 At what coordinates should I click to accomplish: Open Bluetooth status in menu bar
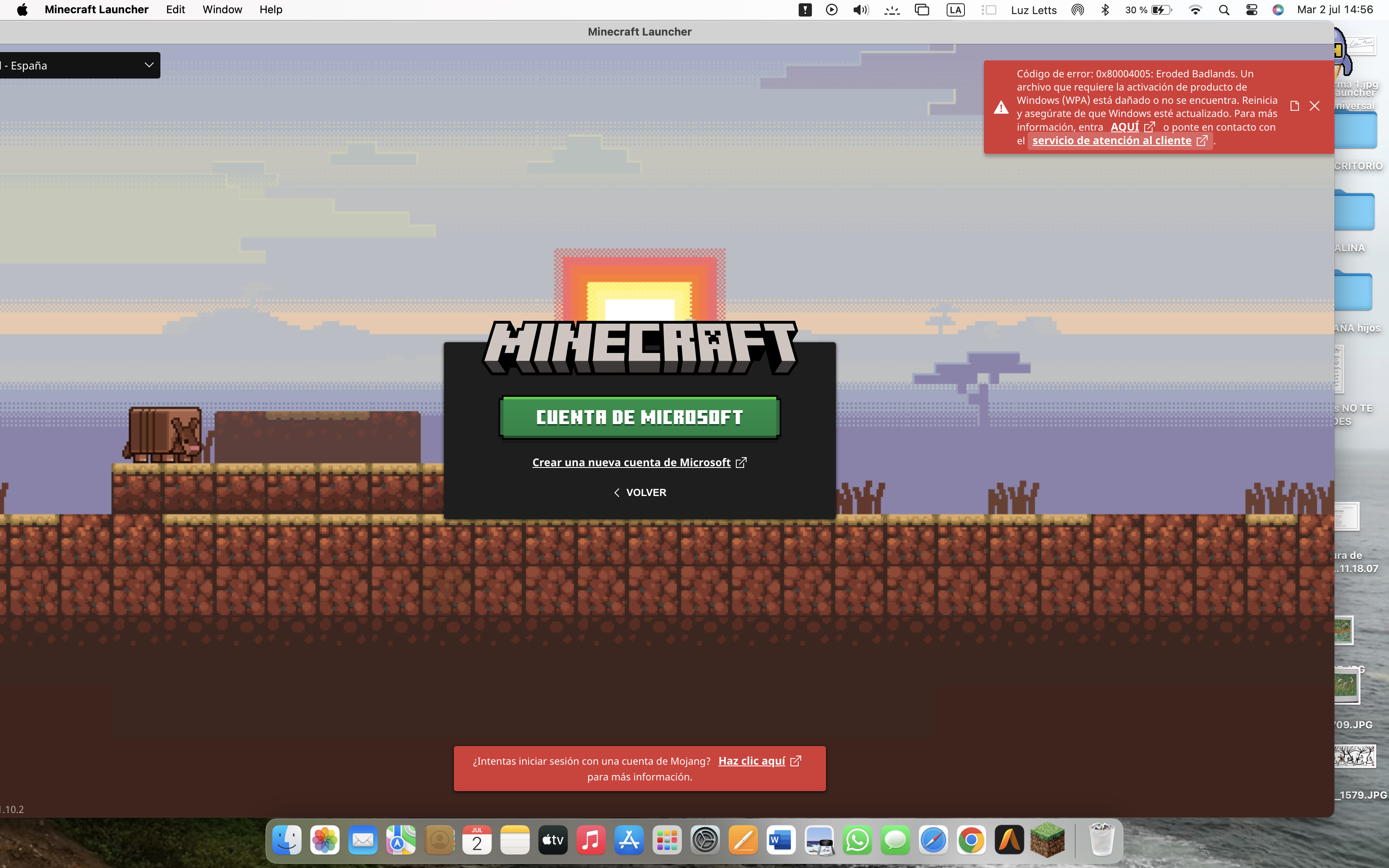point(1105,10)
